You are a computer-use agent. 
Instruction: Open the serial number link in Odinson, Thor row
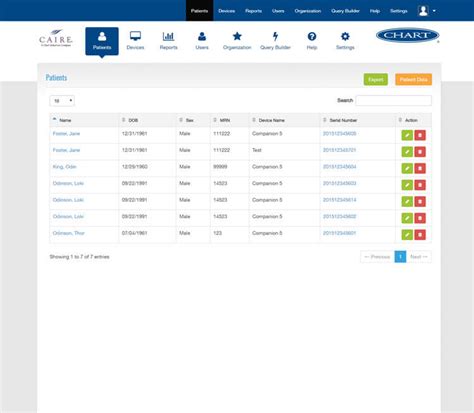pos(339,233)
